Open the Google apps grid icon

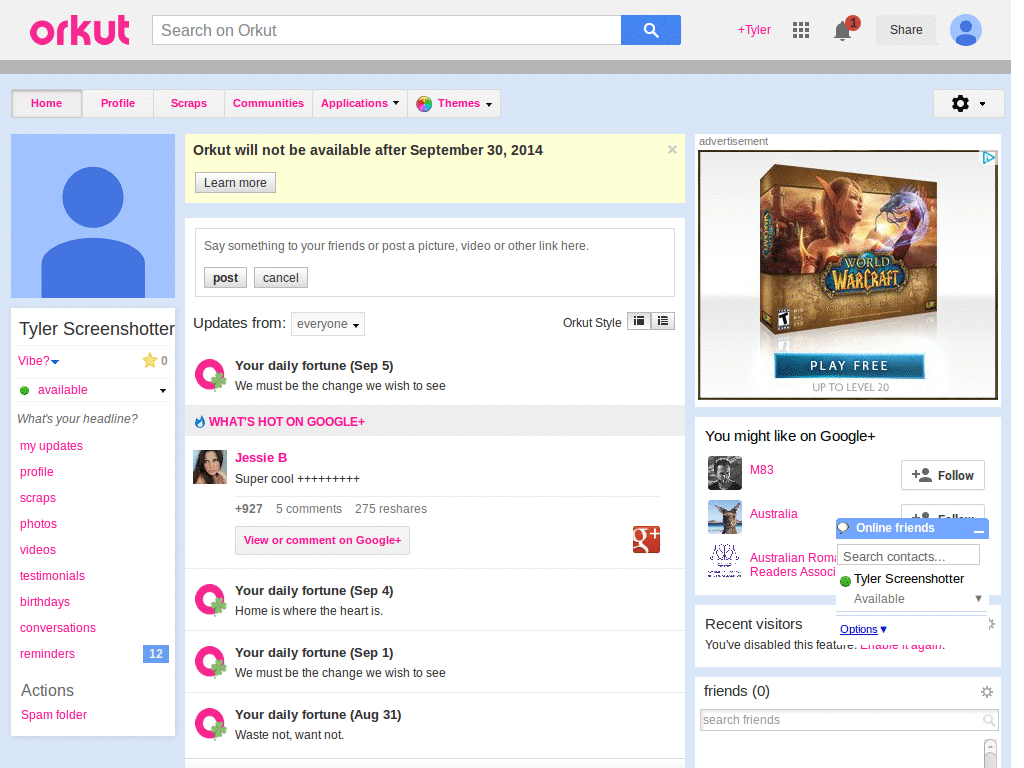[x=800, y=30]
